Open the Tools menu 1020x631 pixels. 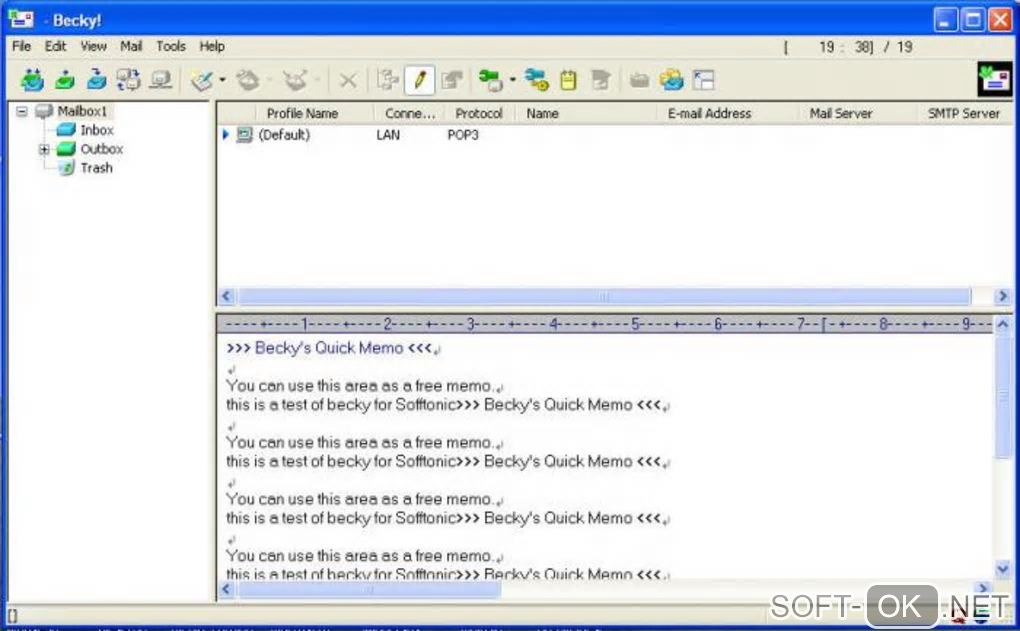coord(171,46)
